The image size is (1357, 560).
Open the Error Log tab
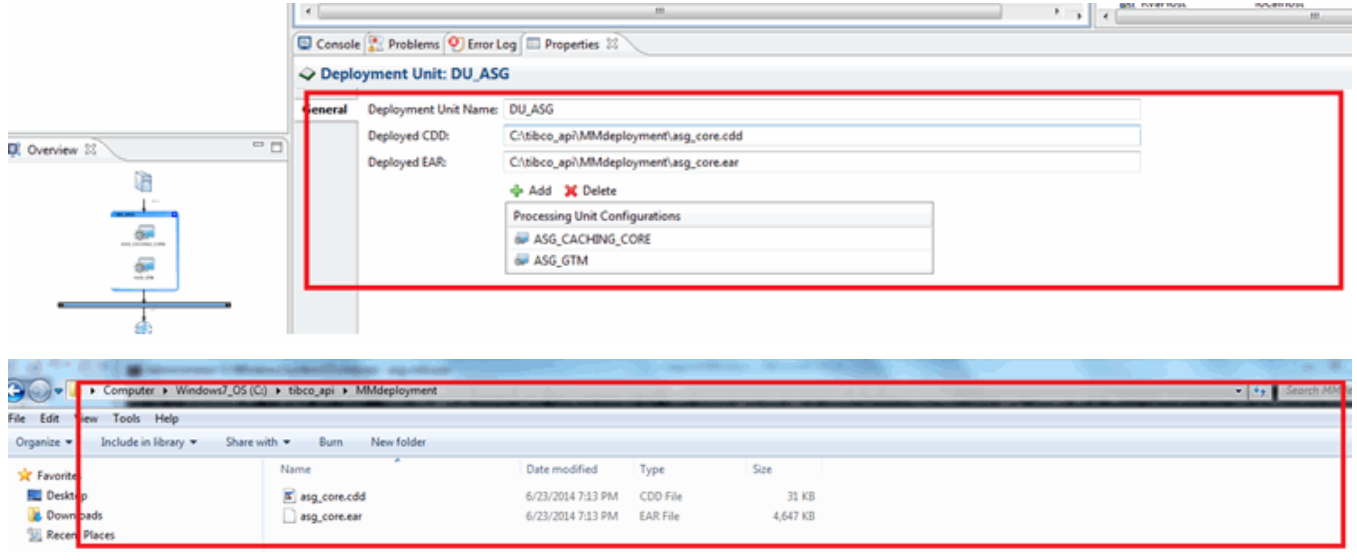click(483, 44)
